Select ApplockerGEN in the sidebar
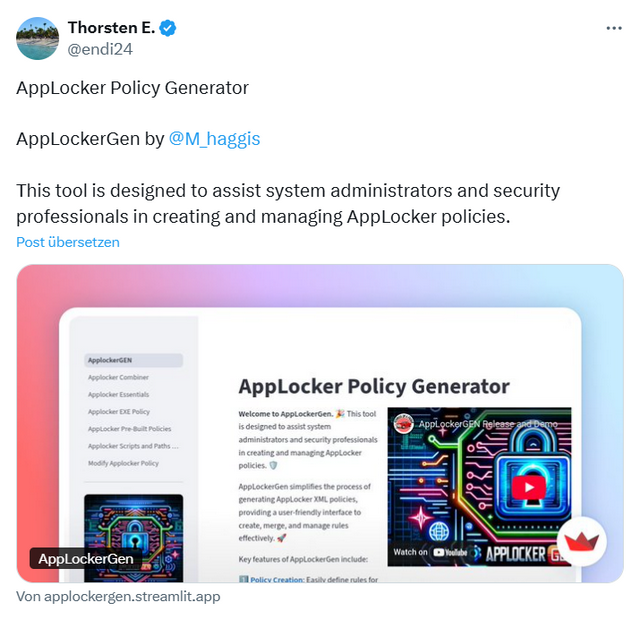The image size is (640, 620). point(133,360)
